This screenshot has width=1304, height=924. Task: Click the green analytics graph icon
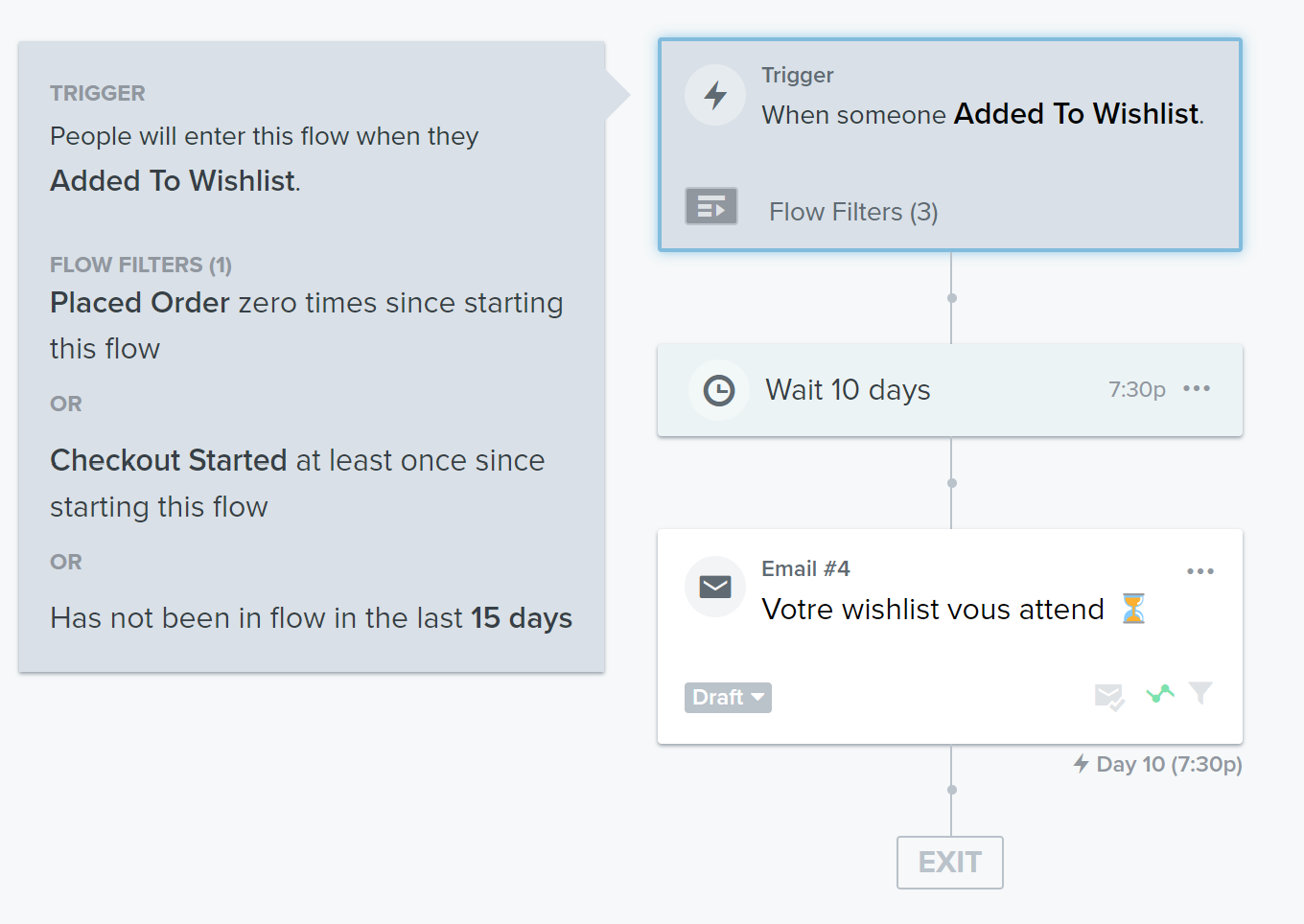coord(1160,693)
